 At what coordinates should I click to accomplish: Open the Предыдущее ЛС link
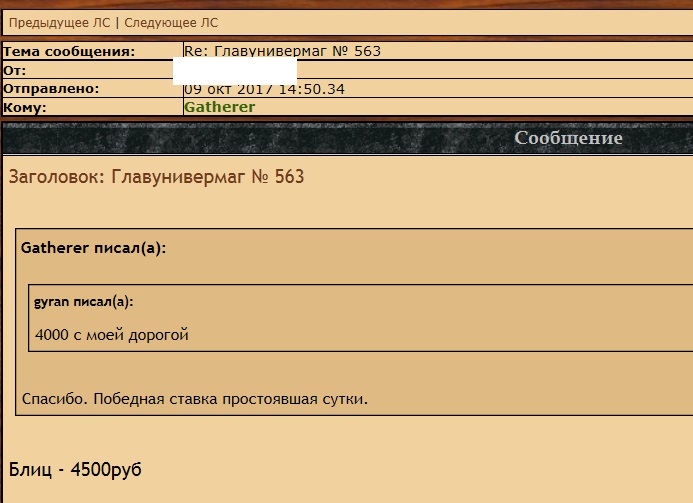click(59, 22)
